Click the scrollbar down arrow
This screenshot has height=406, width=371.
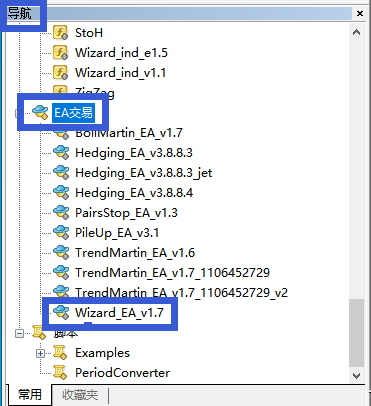click(356, 376)
